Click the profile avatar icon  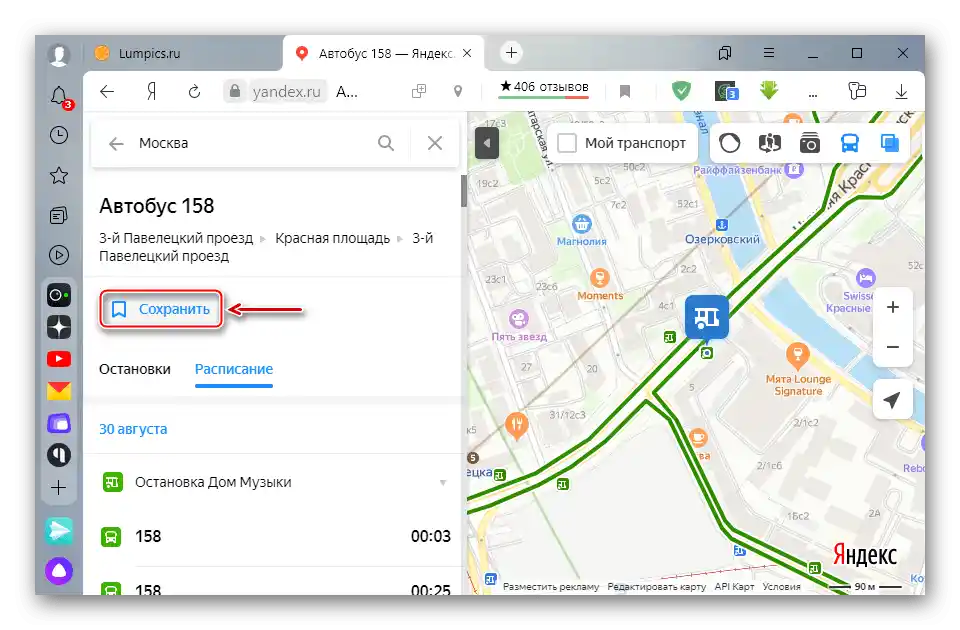(59, 54)
